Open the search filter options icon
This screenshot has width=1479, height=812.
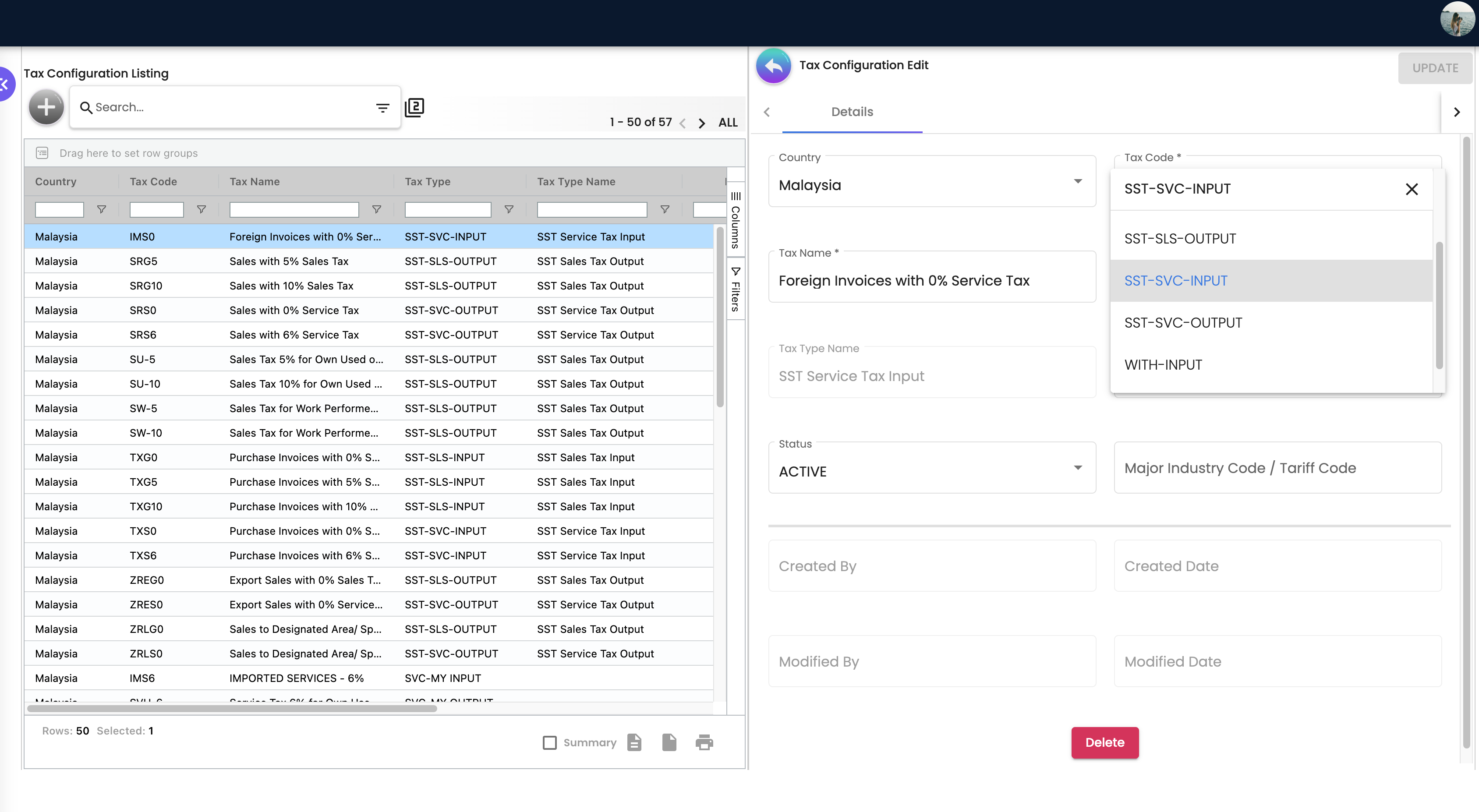click(382, 108)
